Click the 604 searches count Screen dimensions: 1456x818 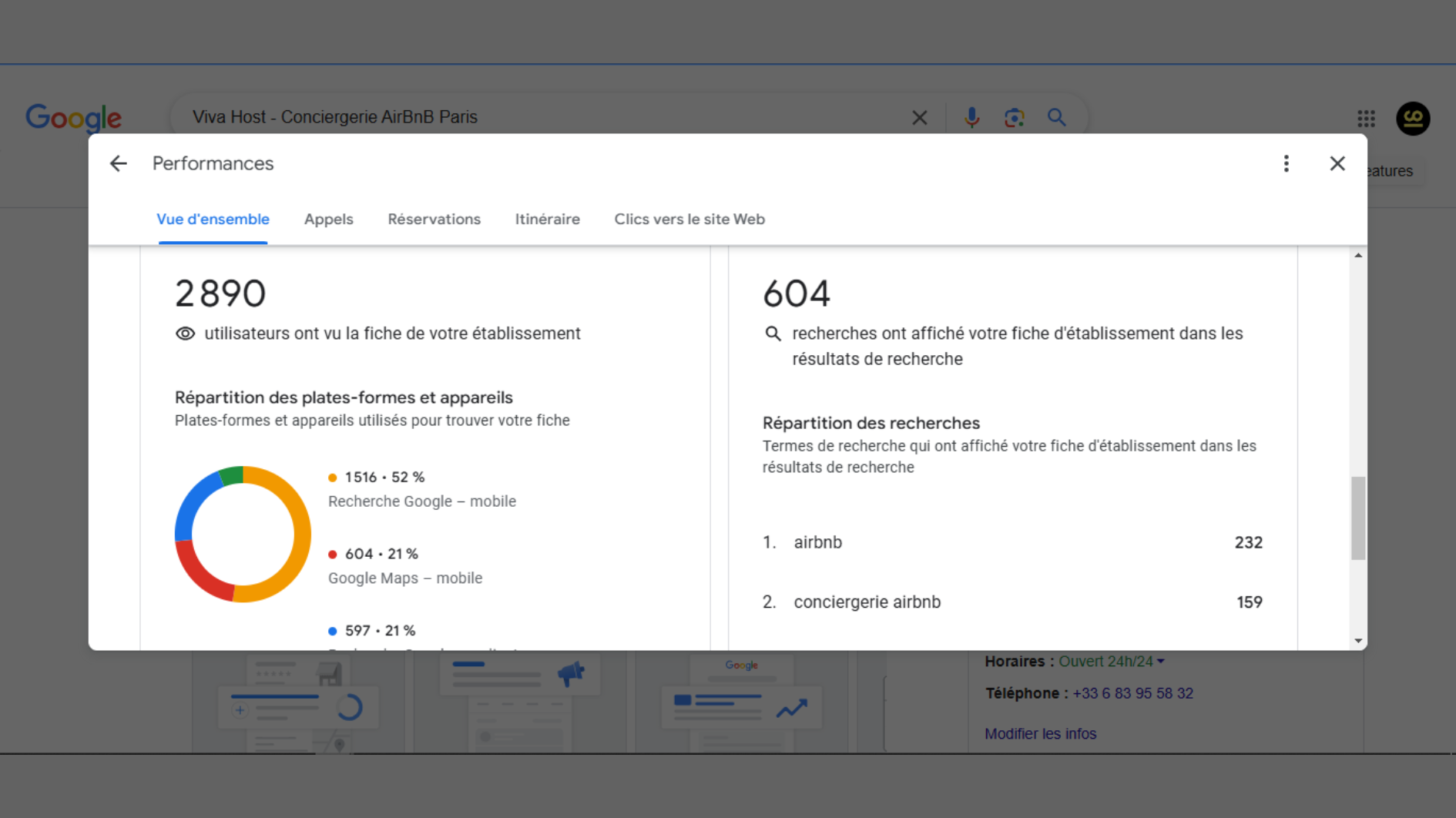797,293
